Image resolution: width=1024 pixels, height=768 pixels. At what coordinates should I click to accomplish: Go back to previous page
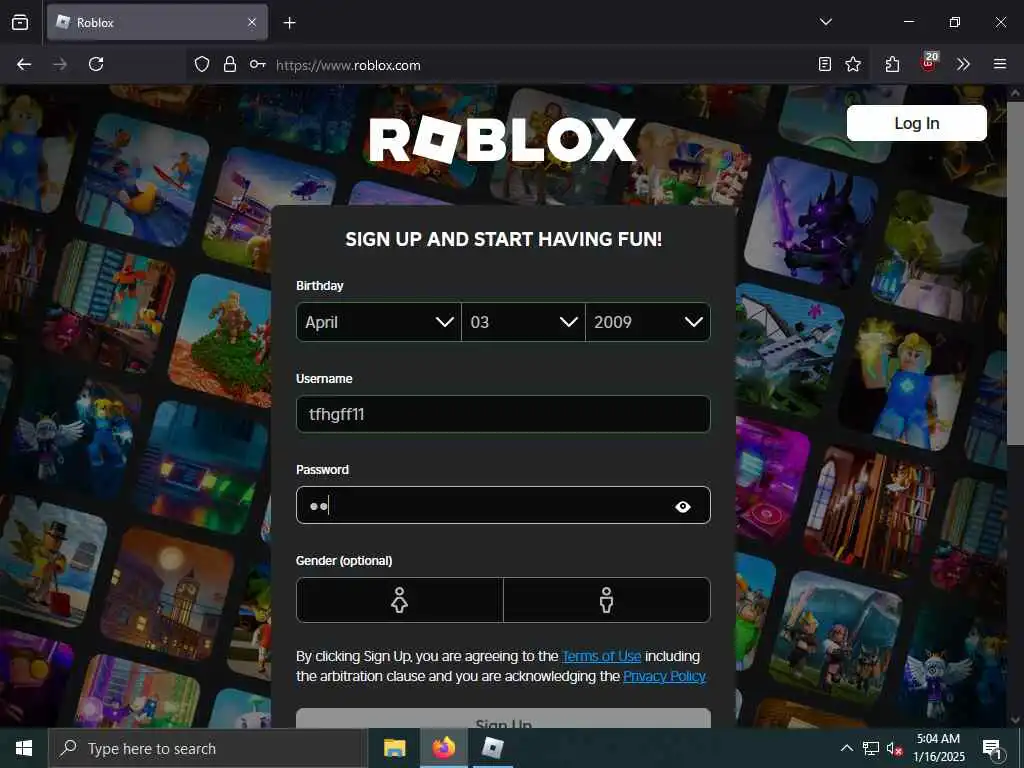point(24,64)
